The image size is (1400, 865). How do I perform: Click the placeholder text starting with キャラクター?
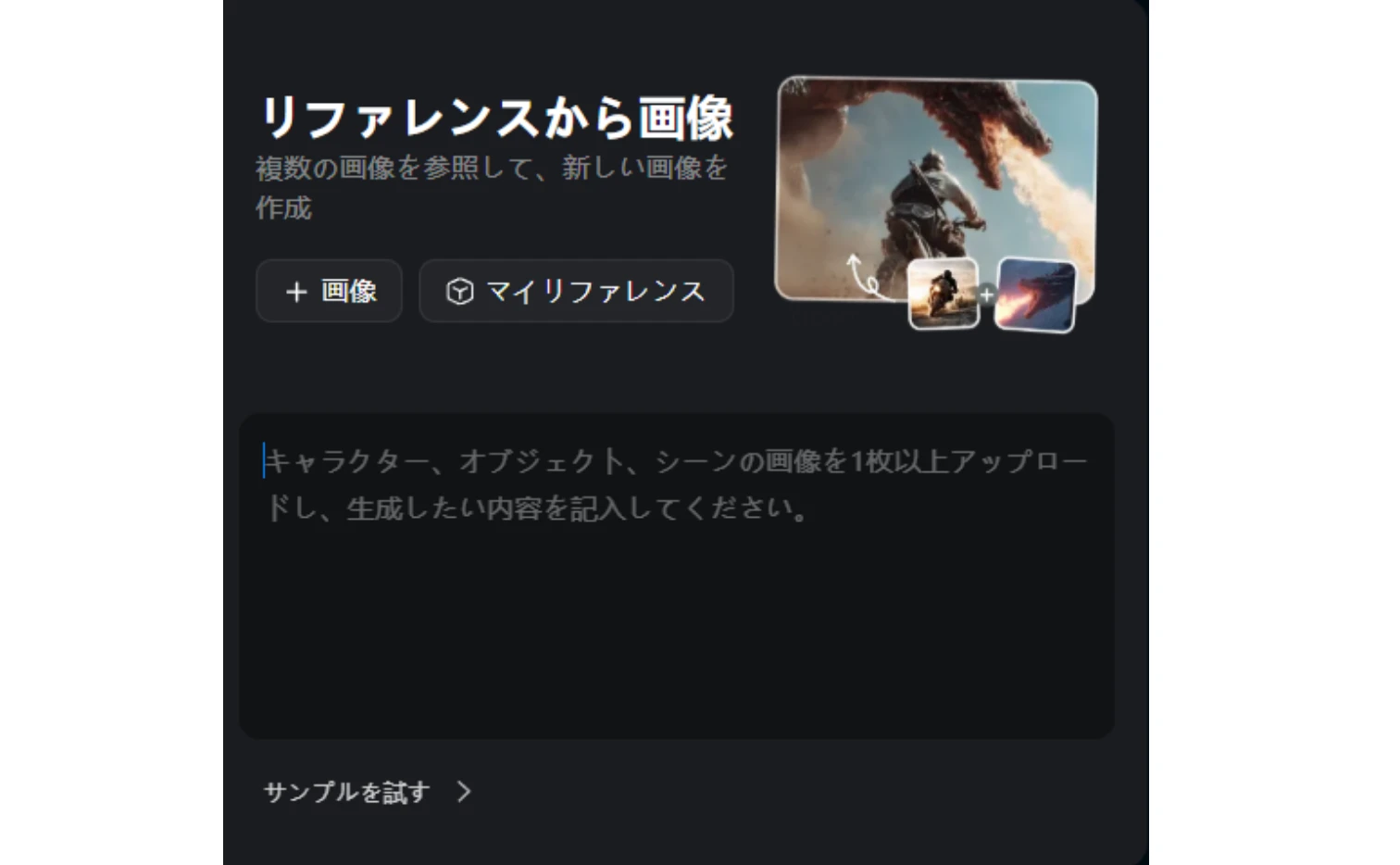pyautogui.click(x=676, y=483)
